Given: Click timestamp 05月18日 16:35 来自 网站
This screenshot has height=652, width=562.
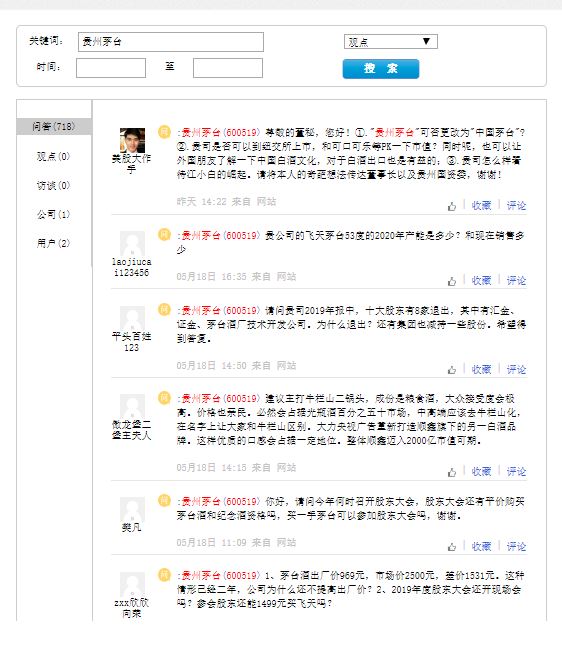Looking at the screenshot, I should tap(236, 277).
